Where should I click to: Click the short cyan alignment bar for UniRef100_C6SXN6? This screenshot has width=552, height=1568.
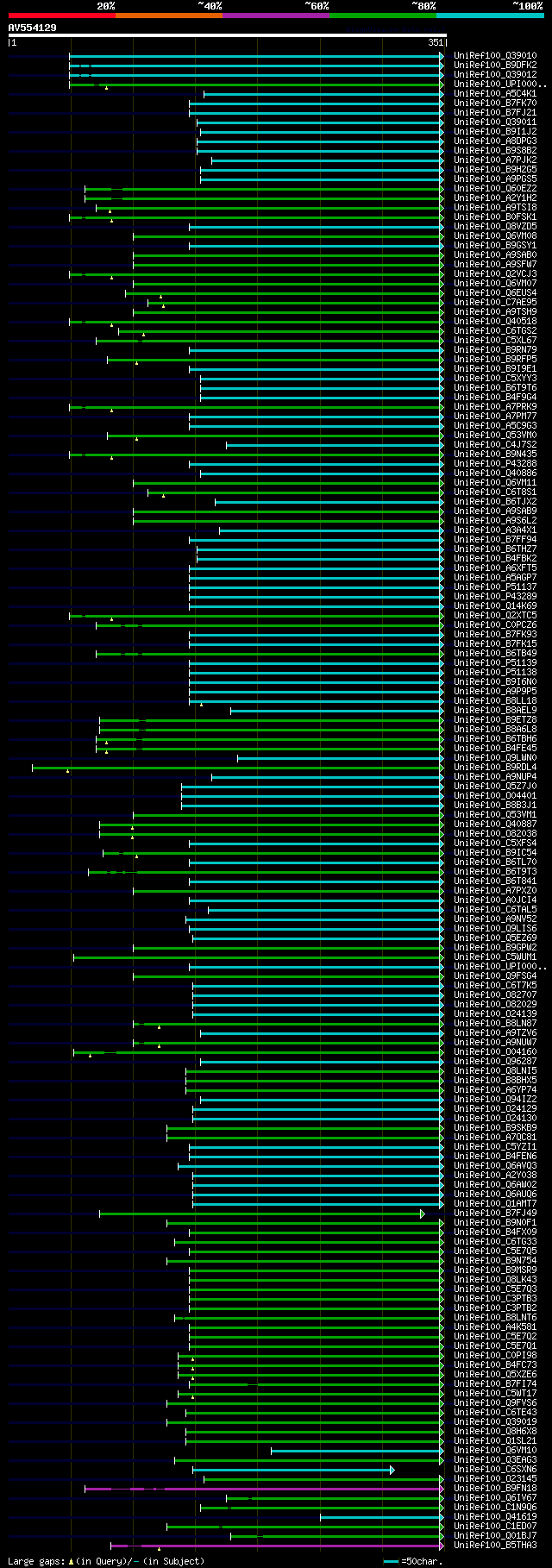293,1470
